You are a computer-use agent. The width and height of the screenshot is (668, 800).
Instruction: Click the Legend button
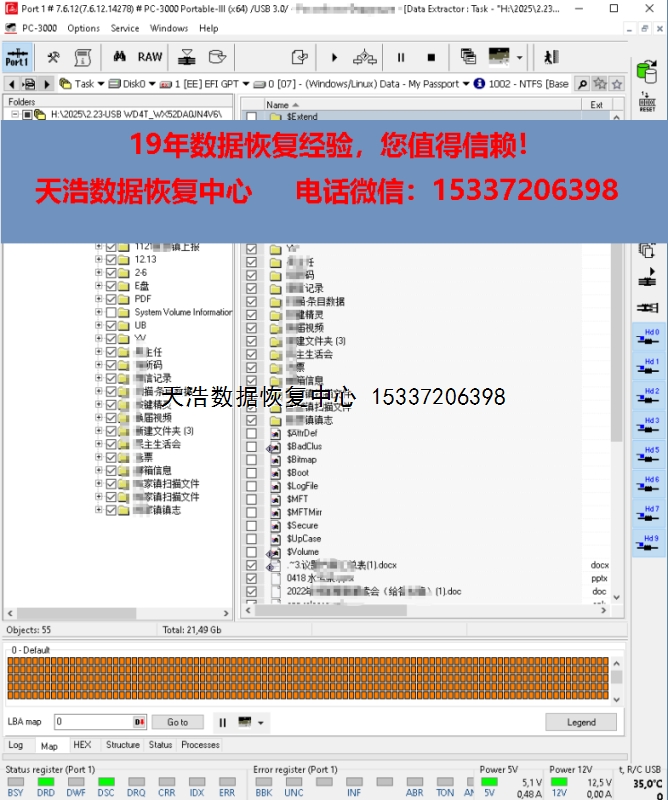click(x=580, y=722)
